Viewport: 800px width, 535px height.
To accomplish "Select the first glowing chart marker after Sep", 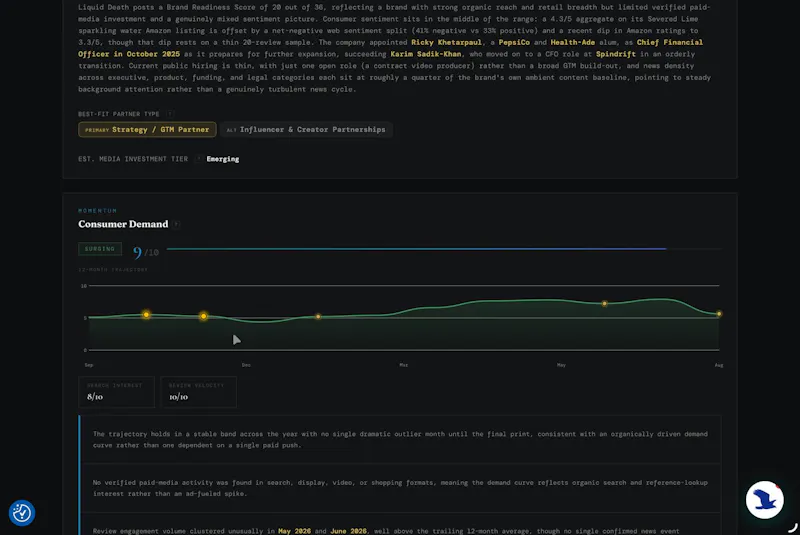I will click(x=146, y=315).
